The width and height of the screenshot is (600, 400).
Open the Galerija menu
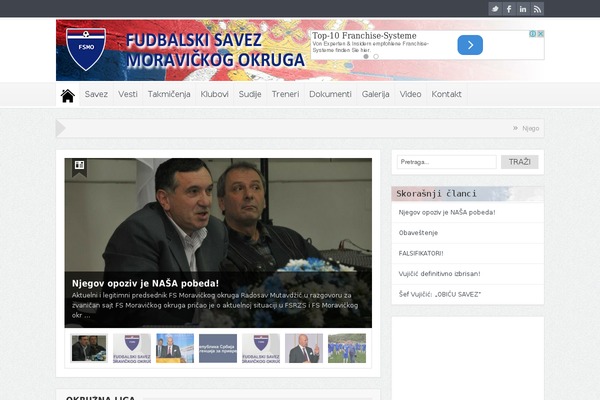coord(375,94)
